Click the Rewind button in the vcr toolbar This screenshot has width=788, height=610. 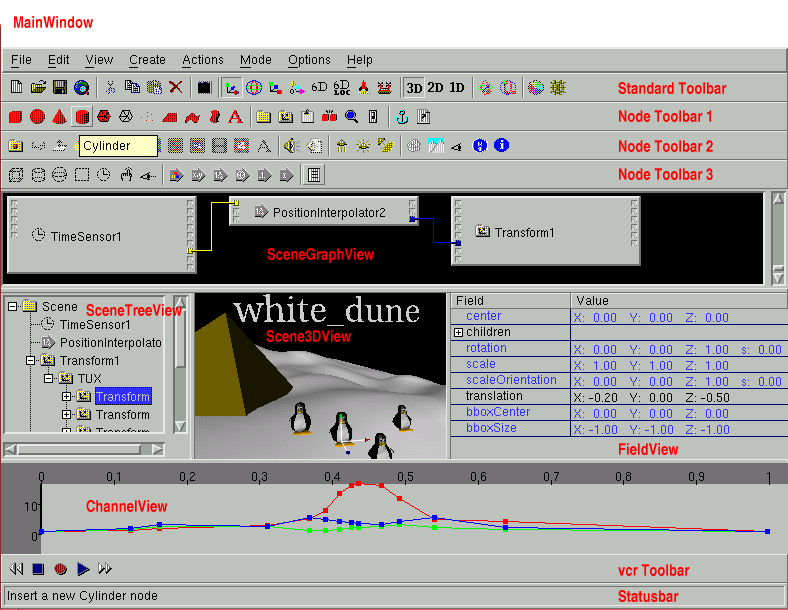point(16,569)
